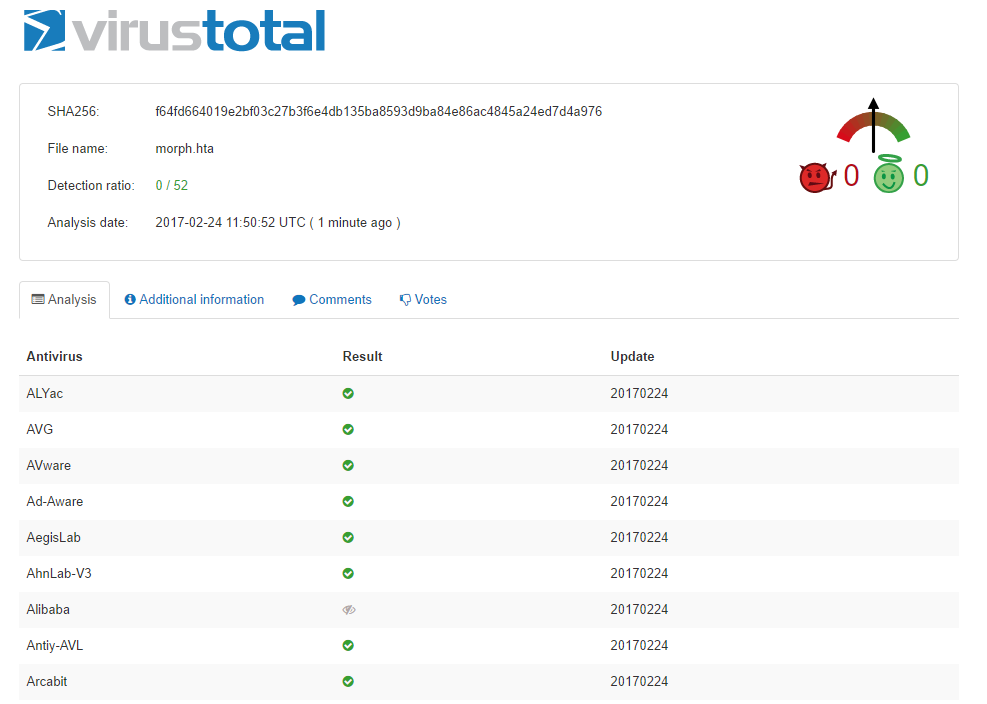The width and height of the screenshot is (987, 704).
Task: Click the speech bubble icon beside Comments
Action: tap(298, 300)
